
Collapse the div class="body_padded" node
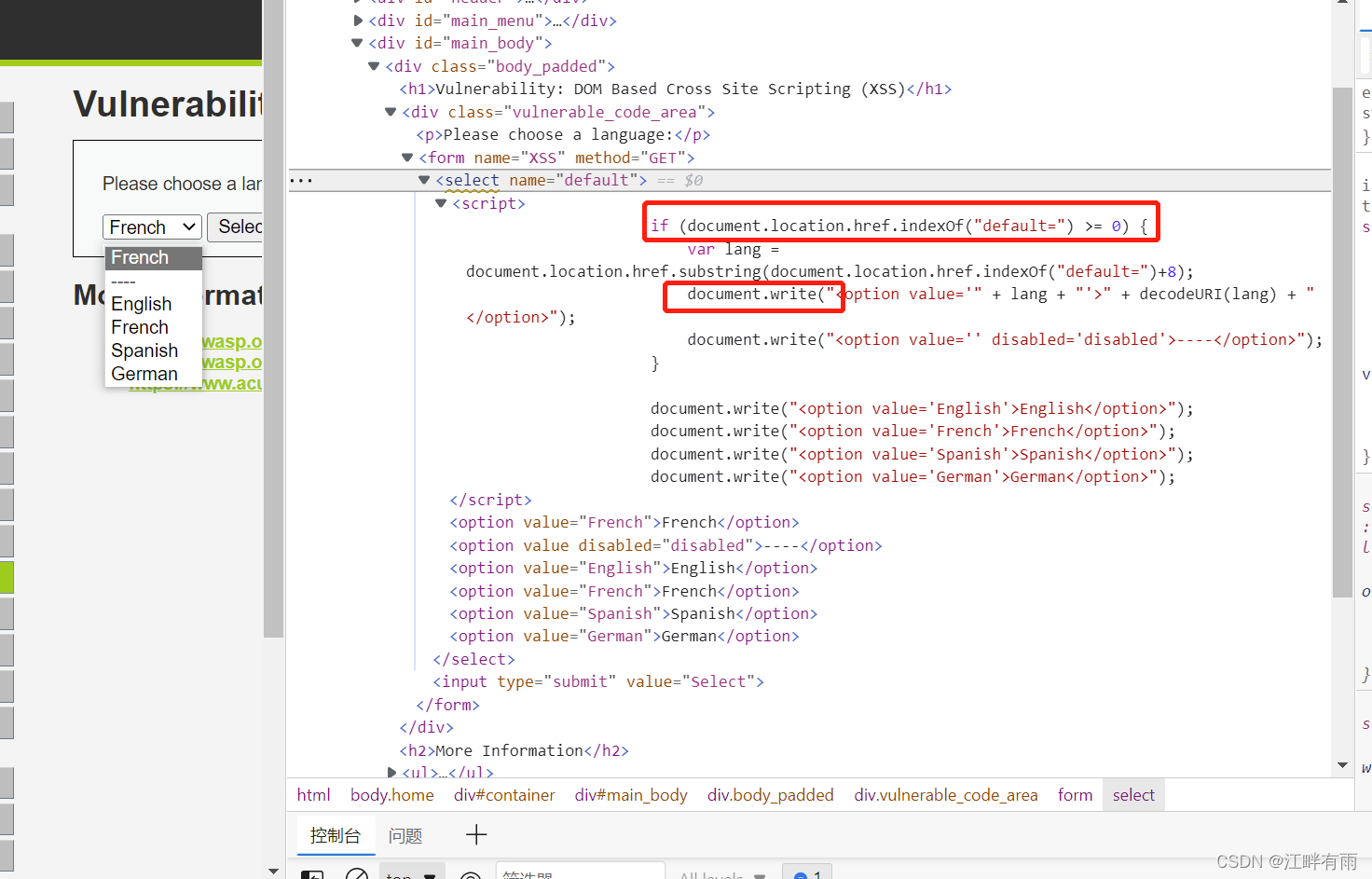tap(374, 66)
